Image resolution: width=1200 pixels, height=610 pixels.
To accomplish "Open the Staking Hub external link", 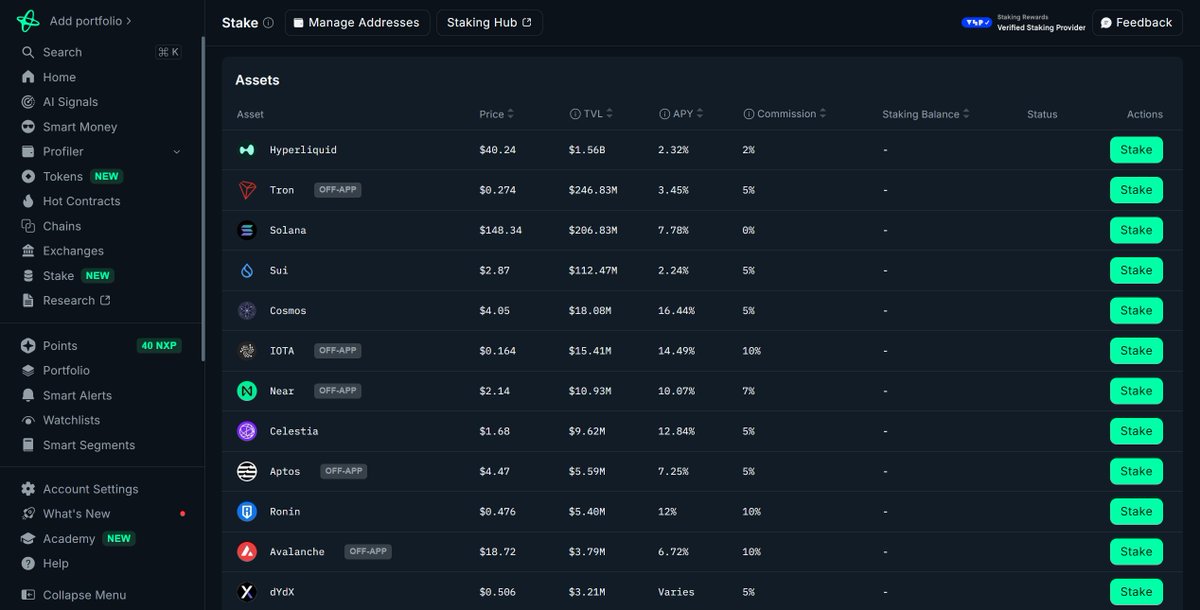I will click(490, 23).
